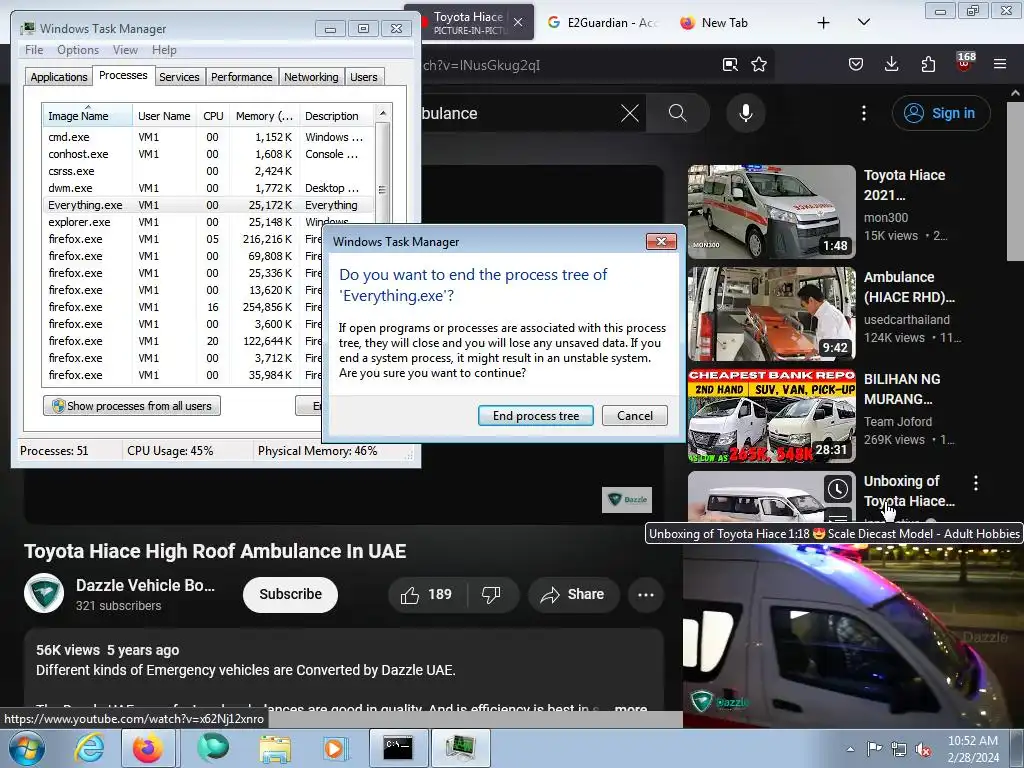
Task: Click the Unboxing of Toyota Hiace title
Action: click(x=909, y=491)
